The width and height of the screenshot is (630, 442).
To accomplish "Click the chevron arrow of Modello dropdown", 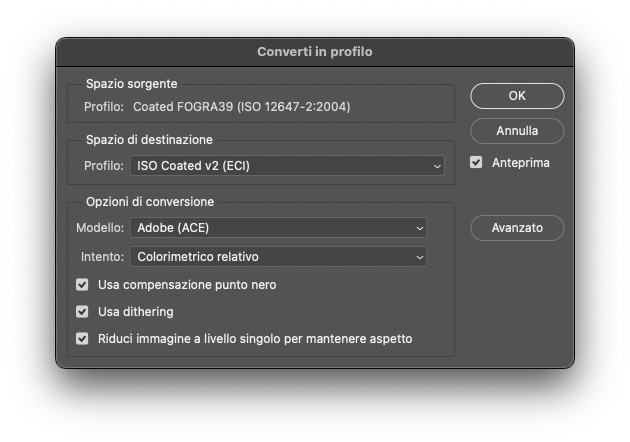I will point(419,228).
